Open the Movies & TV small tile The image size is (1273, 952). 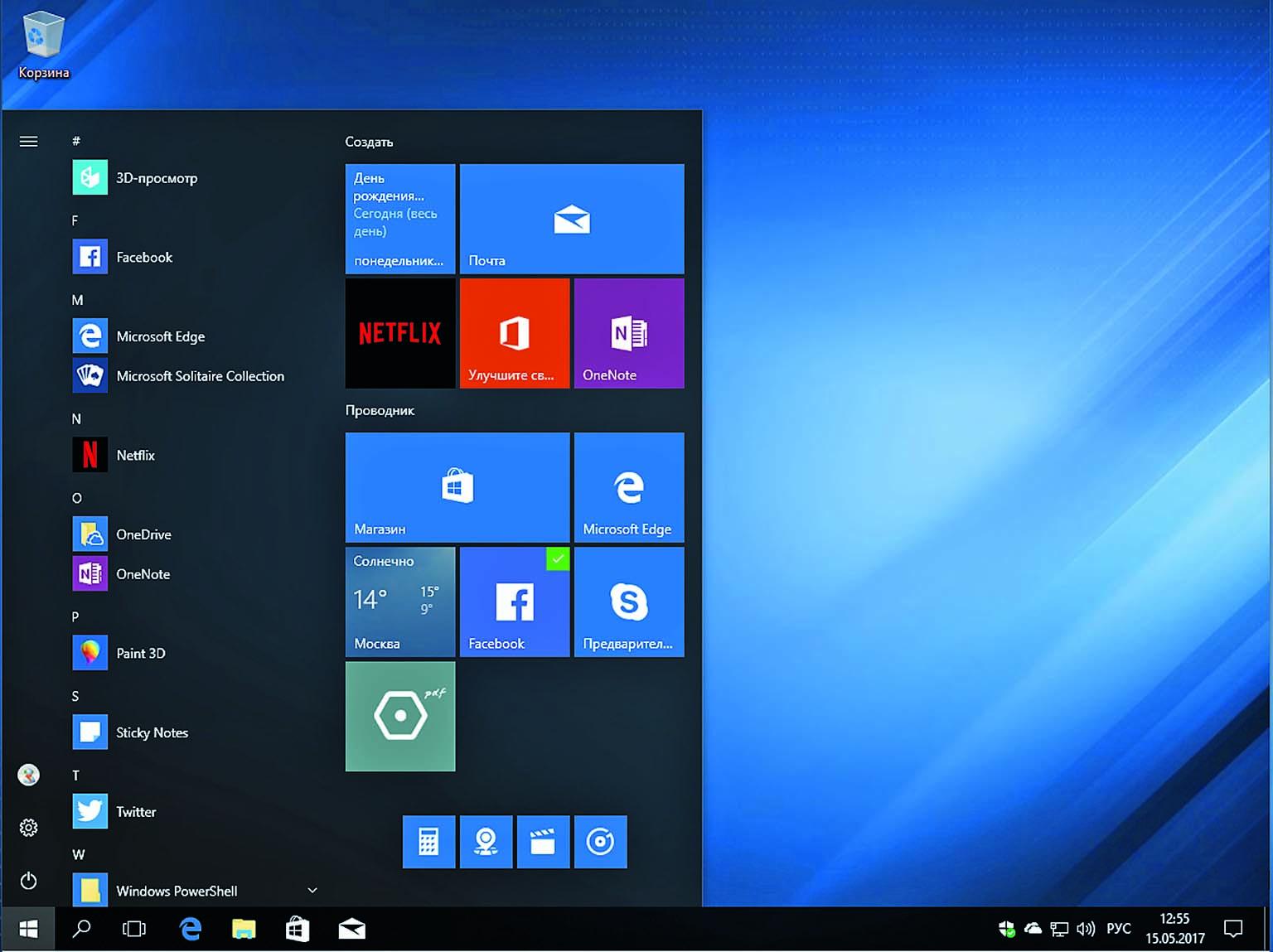coord(543,842)
